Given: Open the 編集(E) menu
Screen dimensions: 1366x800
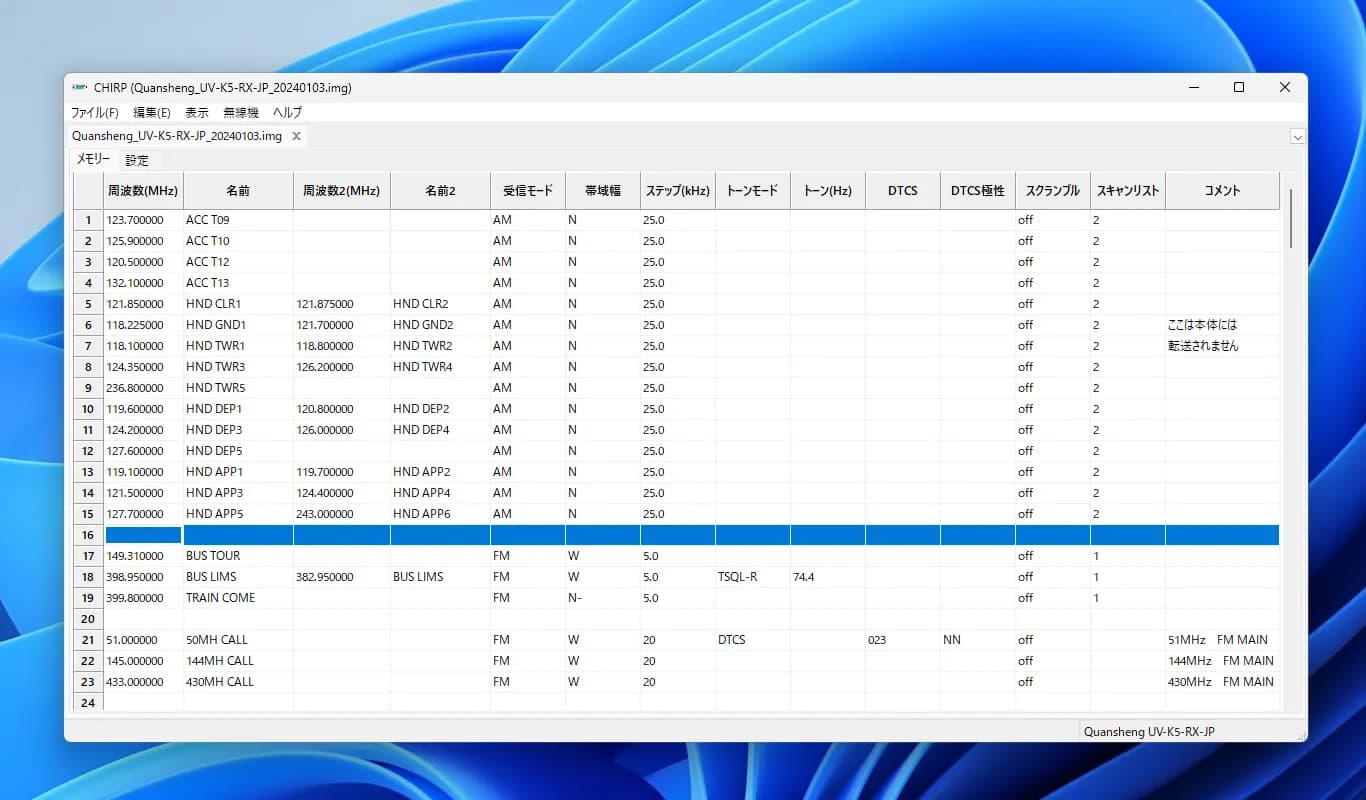Looking at the screenshot, I should point(152,113).
